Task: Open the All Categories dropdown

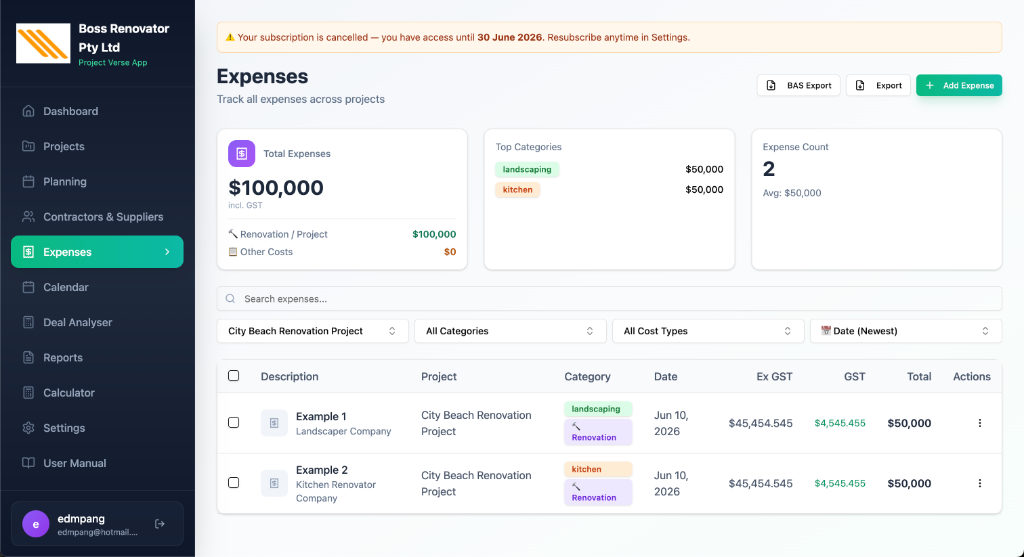Action: pyautogui.click(x=510, y=331)
